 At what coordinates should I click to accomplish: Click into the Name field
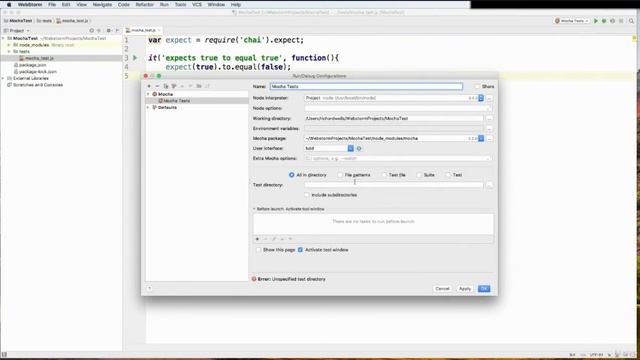point(366,87)
